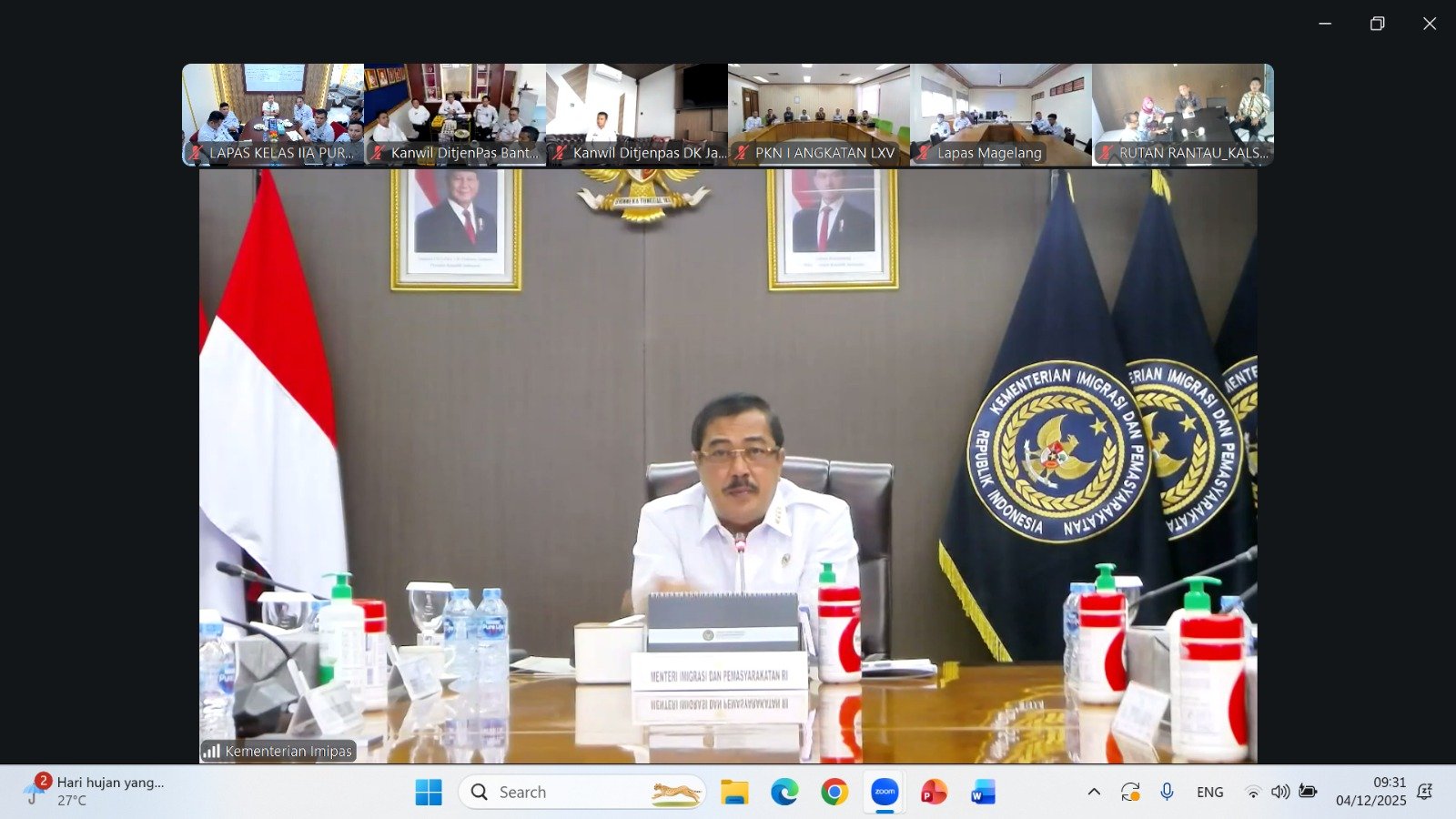This screenshot has width=1456, height=819.
Task: Open the notification bell in the taskbar
Action: click(1425, 792)
